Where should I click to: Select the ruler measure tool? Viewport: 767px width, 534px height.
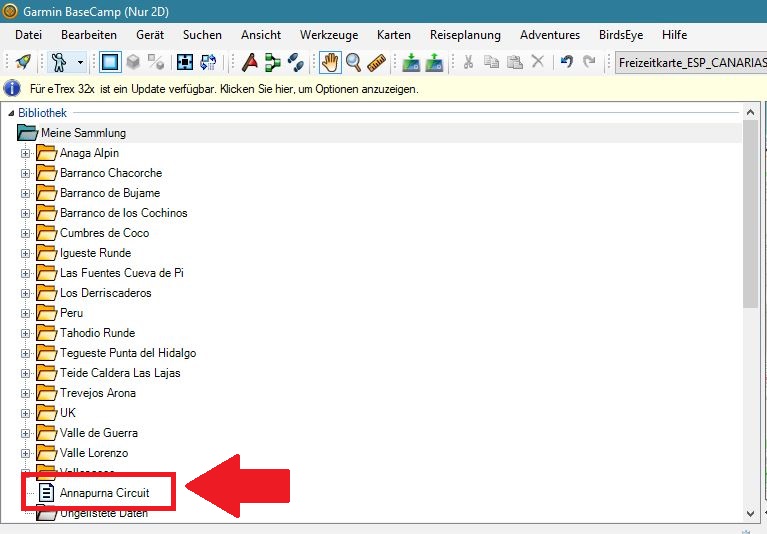376,63
